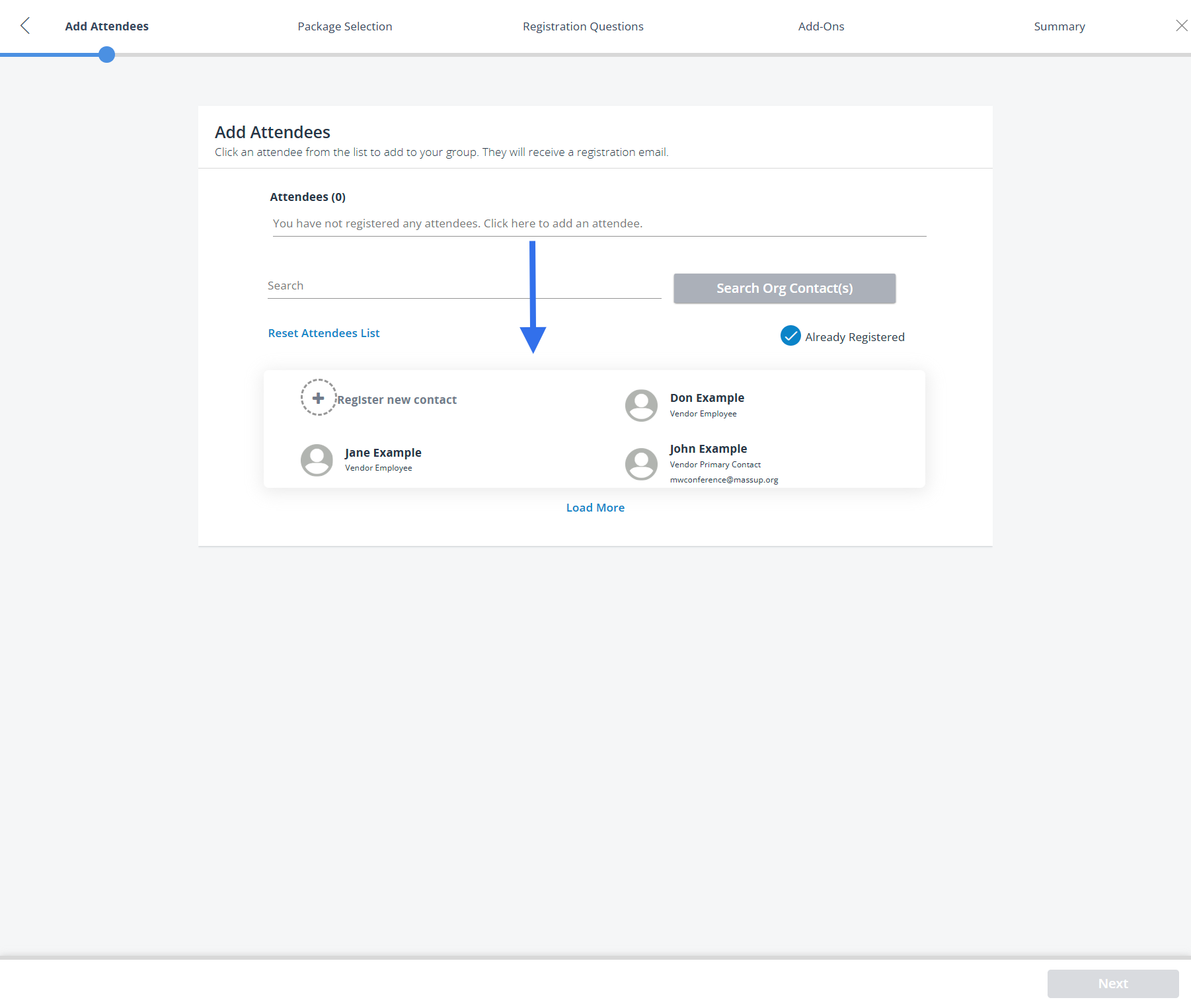Close the registration wizard with X icon
The width and height of the screenshot is (1191, 1008).
pos(1182,26)
